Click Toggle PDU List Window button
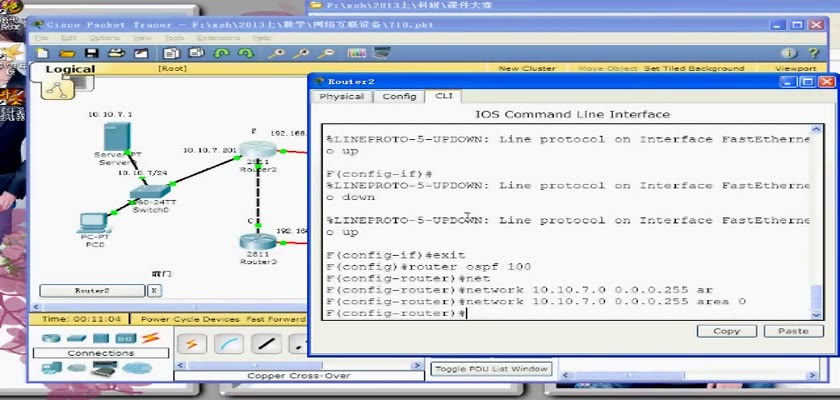This screenshot has height=400, width=840. 491,369
